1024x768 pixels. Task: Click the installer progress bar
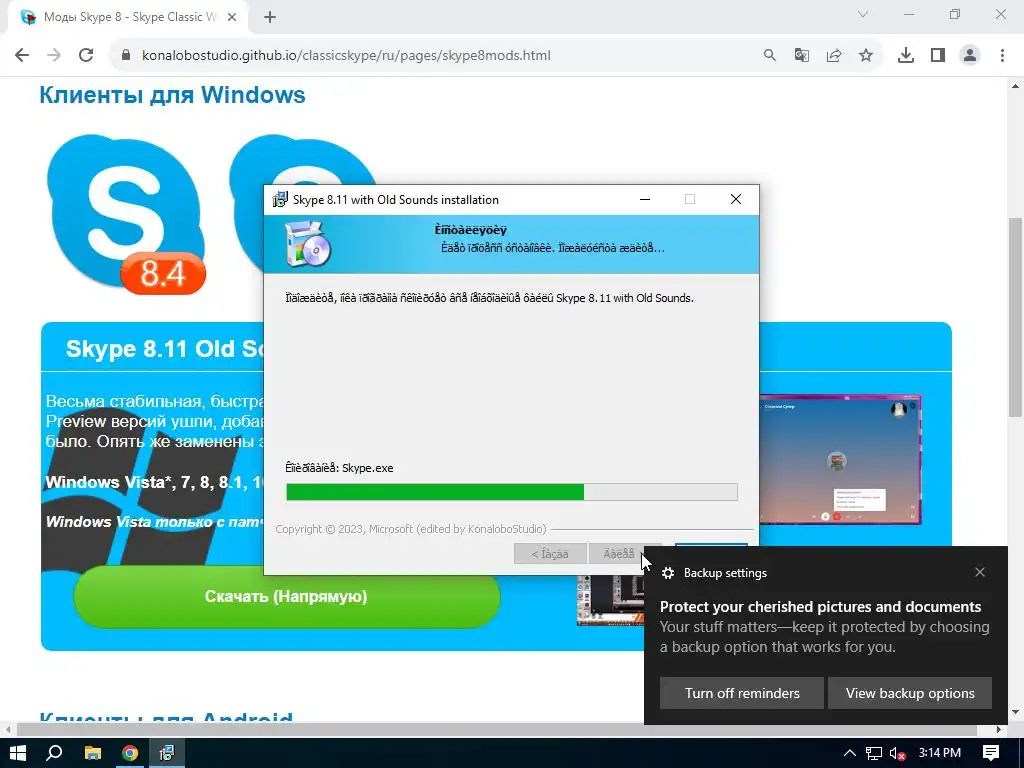(x=512, y=492)
